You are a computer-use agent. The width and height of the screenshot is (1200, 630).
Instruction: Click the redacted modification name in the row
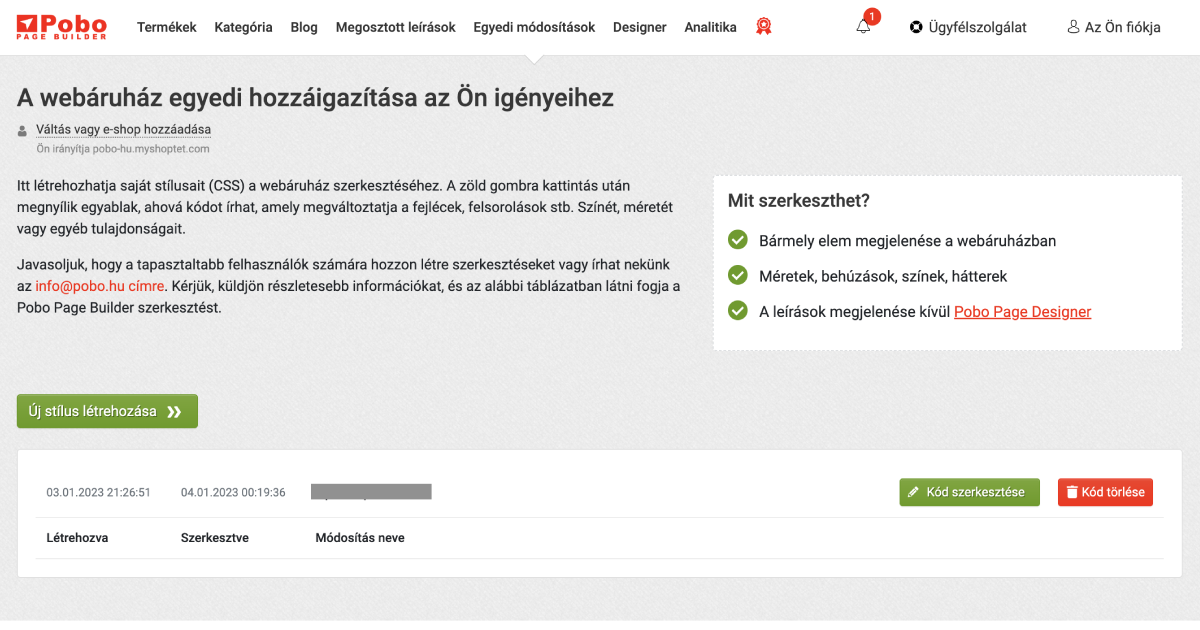coord(371,491)
